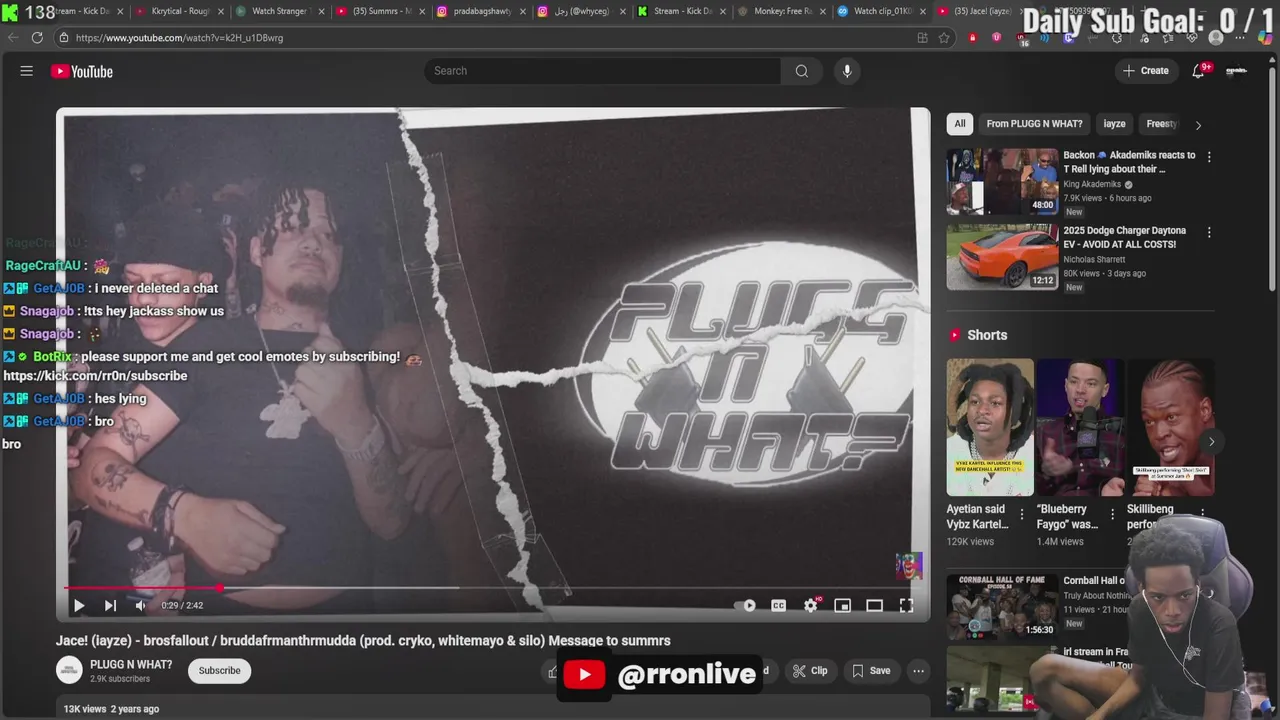This screenshot has height=720, width=1280.
Task: Open Skillibeng performing short
Action: coord(1171,427)
